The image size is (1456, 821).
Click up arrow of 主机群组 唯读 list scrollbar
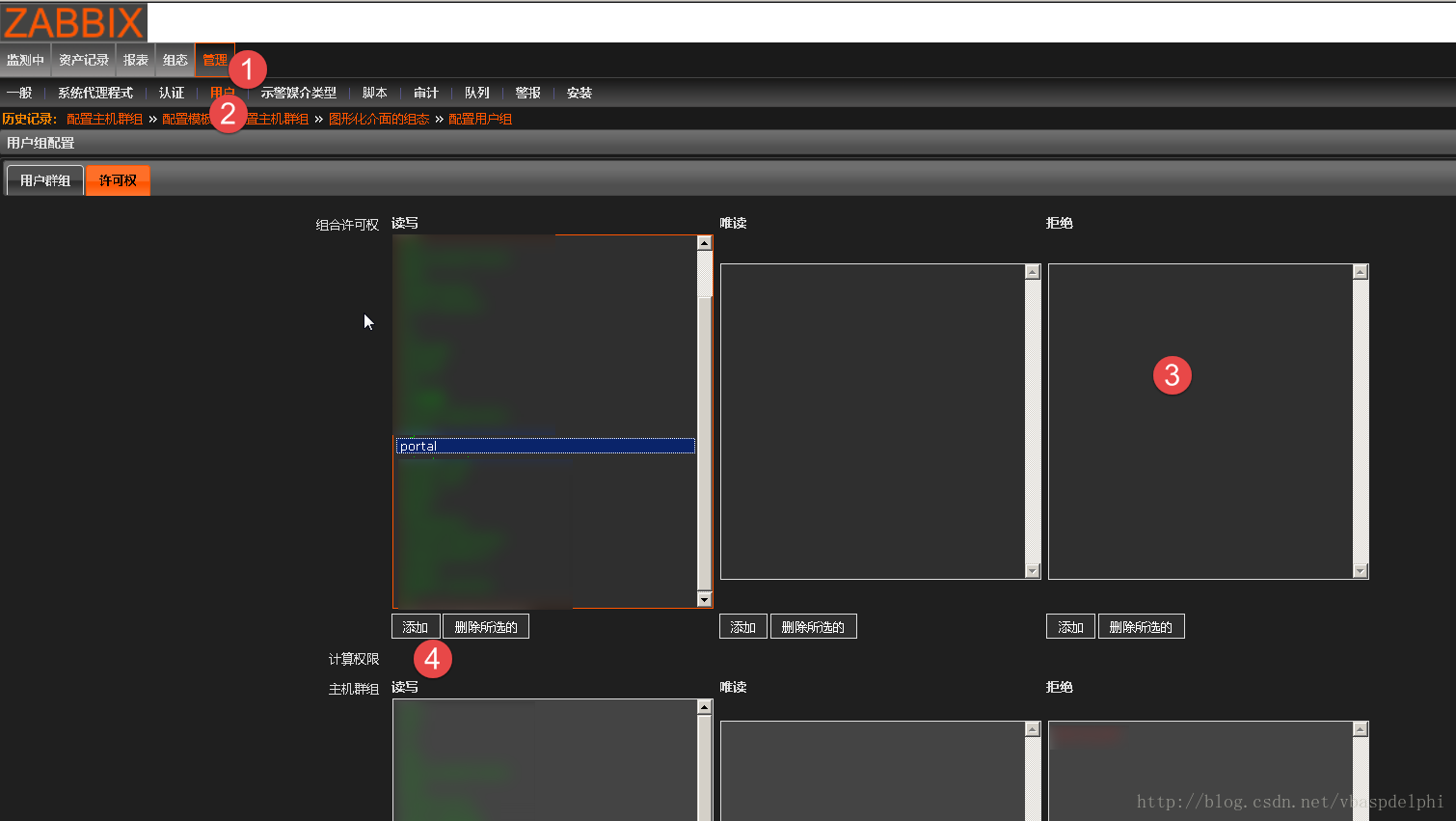pos(1033,729)
